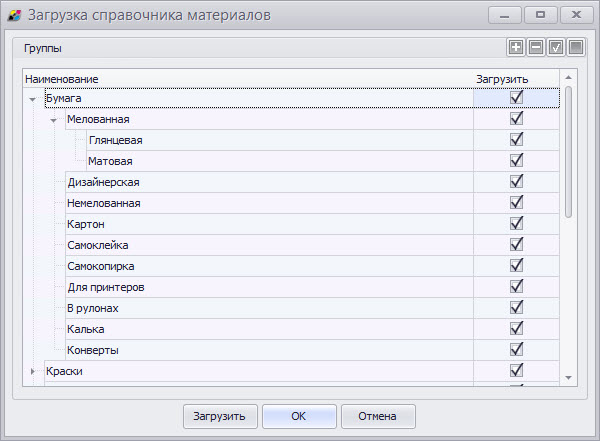The image size is (600, 441).
Task: Click the vertical scrollbar thumb
Action: pos(569,152)
